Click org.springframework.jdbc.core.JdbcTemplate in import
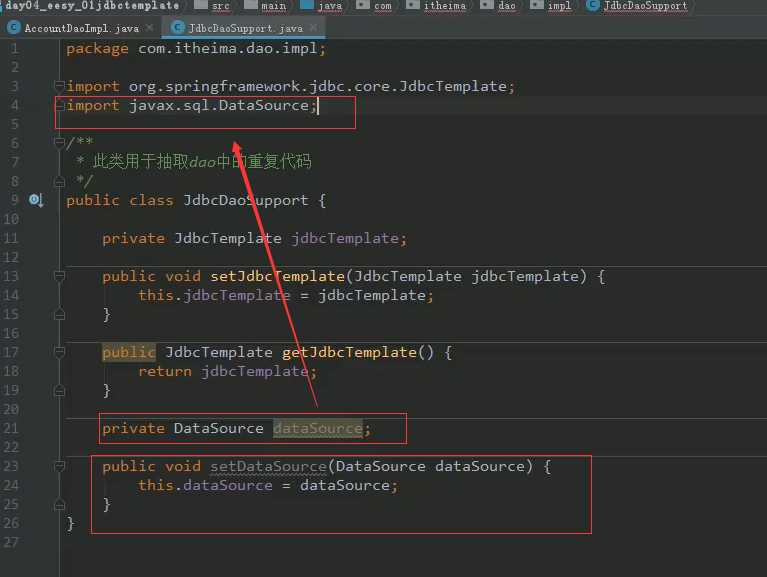Screen dimensions: 767x577 (318, 87)
